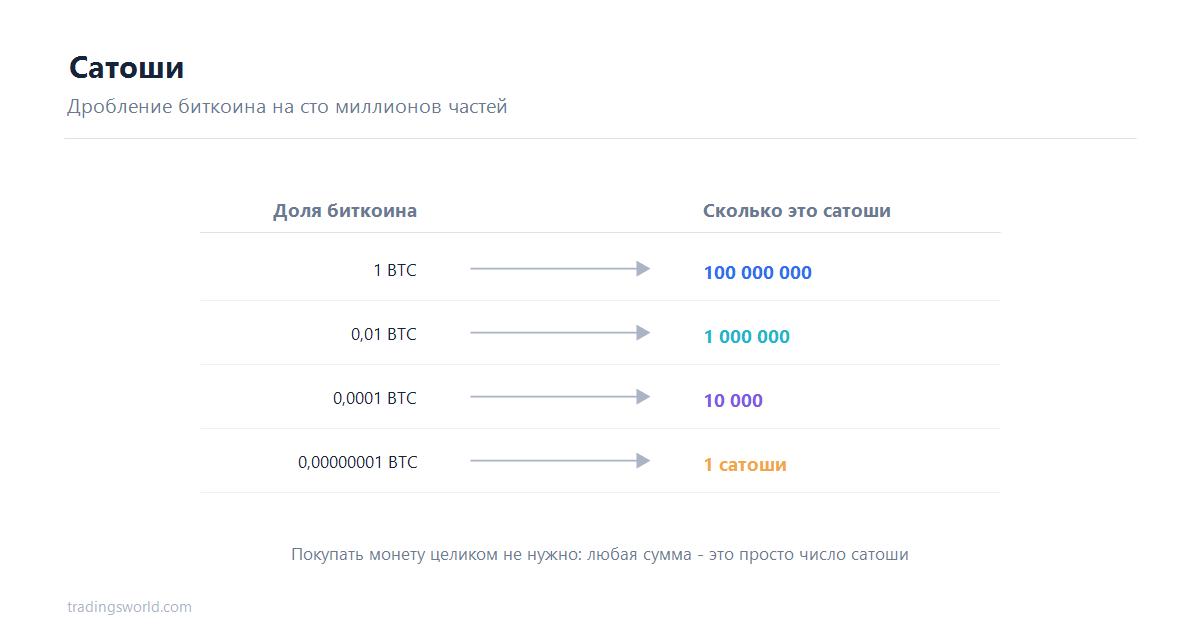Image resolution: width=1200 pixels, height=640 pixels.
Task: Click the Сколько это сатоши column header
Action: (x=797, y=211)
